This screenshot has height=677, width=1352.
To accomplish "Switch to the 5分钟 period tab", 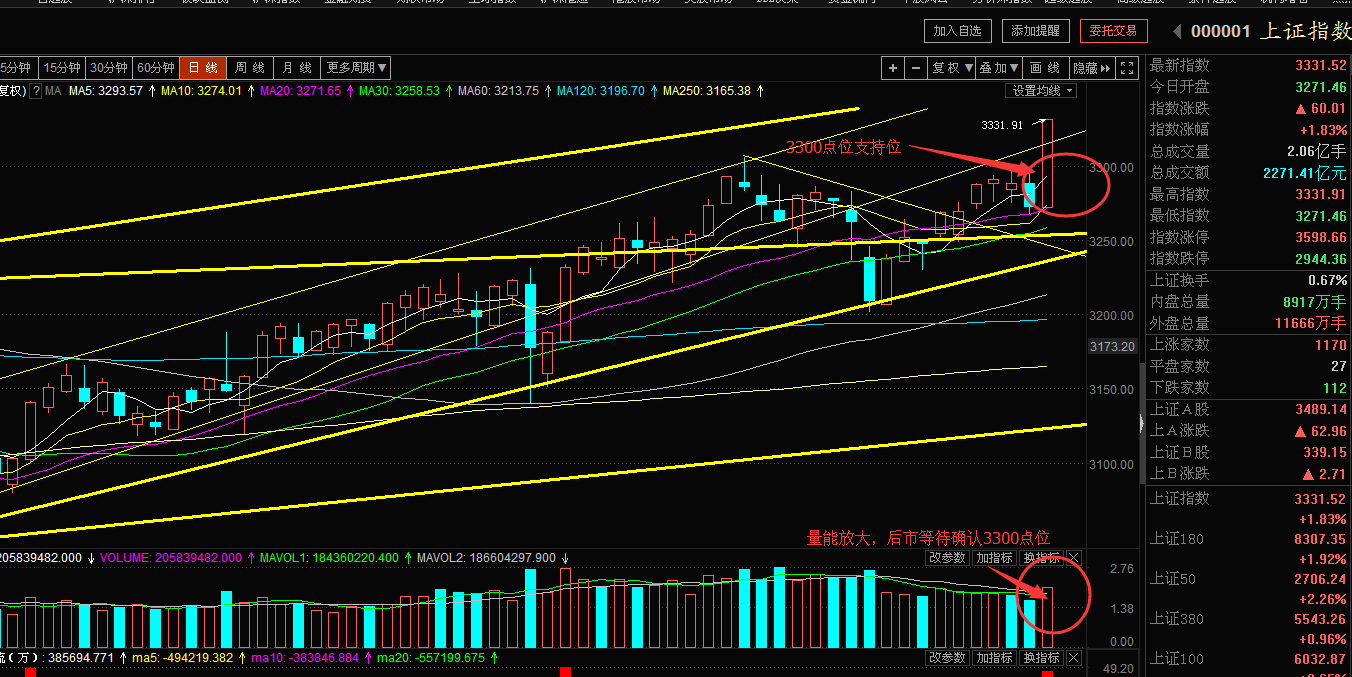I will point(17,68).
